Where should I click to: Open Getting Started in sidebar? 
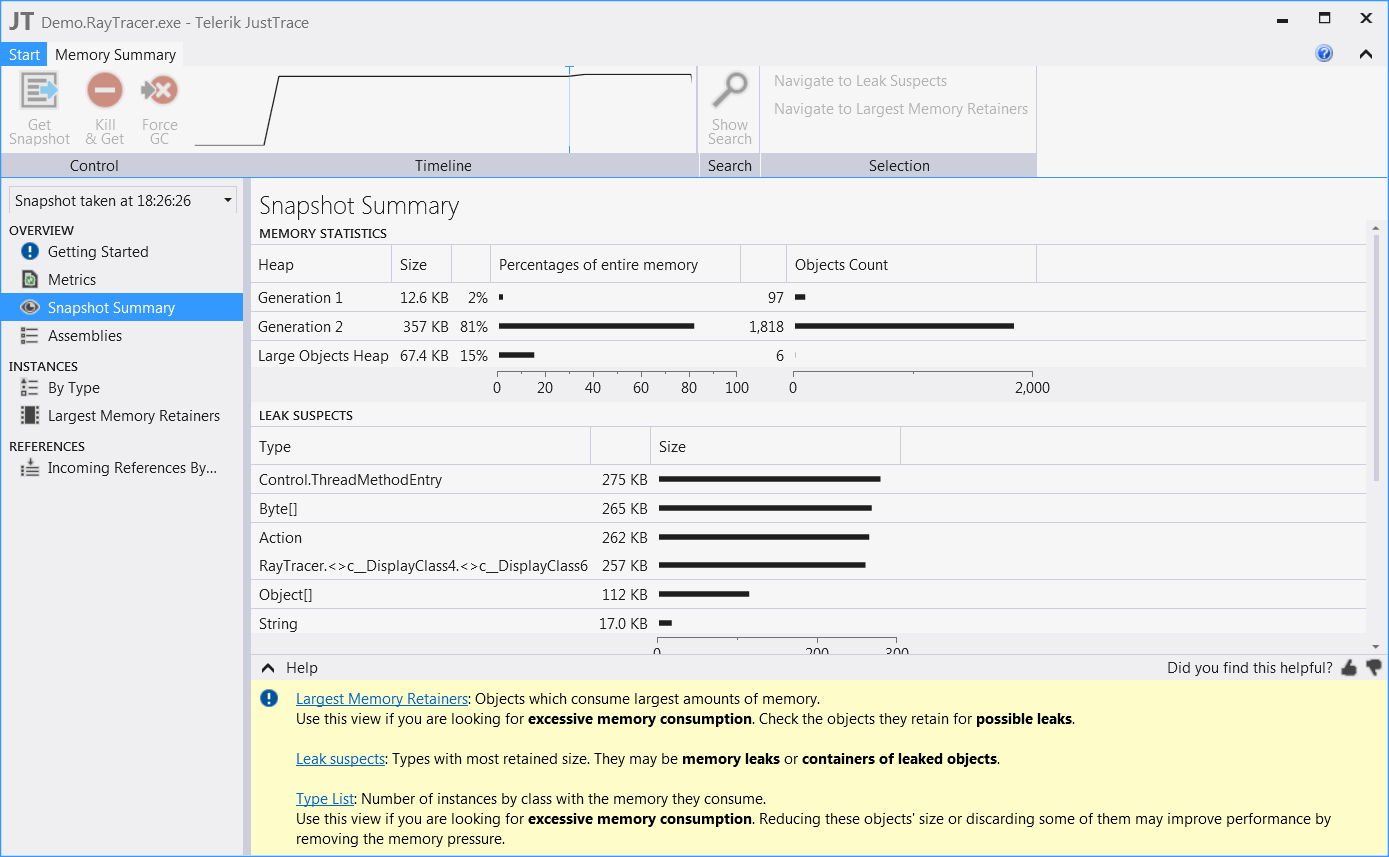pyautogui.click(x=98, y=252)
